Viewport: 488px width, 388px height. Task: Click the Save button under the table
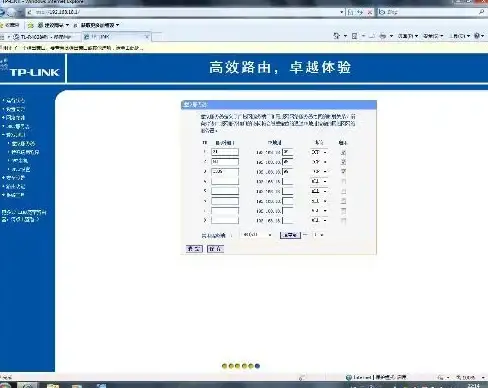coord(194,249)
